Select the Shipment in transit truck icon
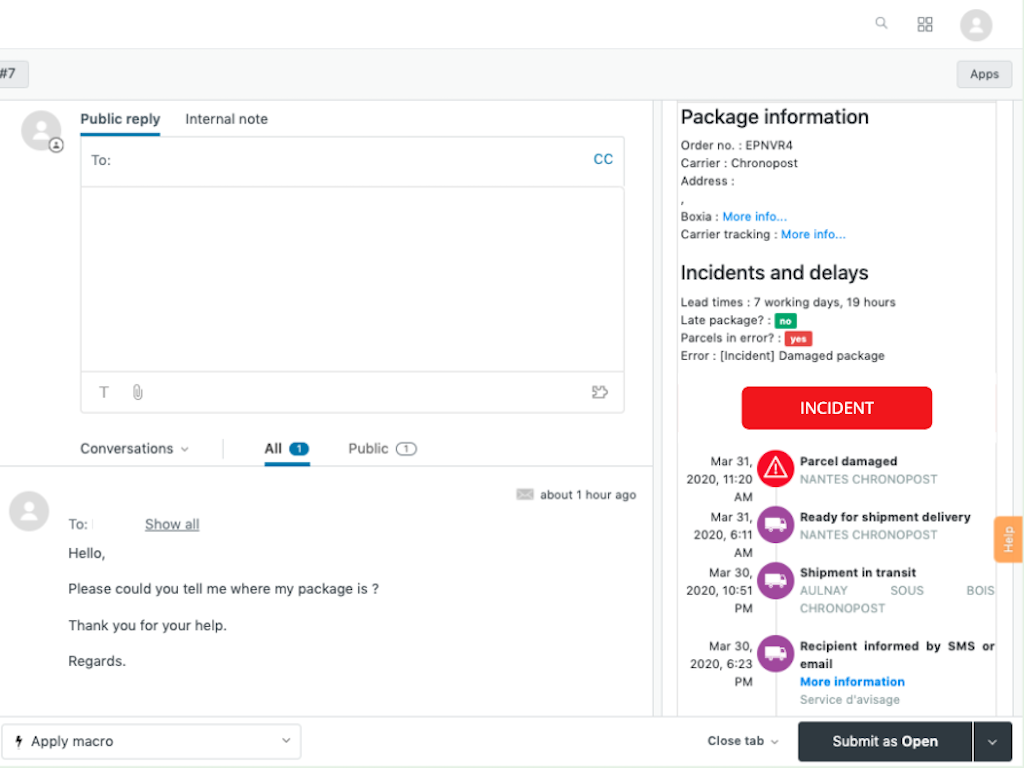The width and height of the screenshot is (1024, 768). (775, 581)
